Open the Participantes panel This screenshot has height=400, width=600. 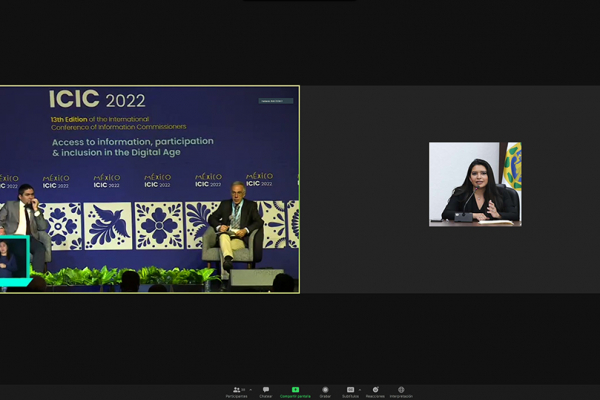click(x=236, y=392)
